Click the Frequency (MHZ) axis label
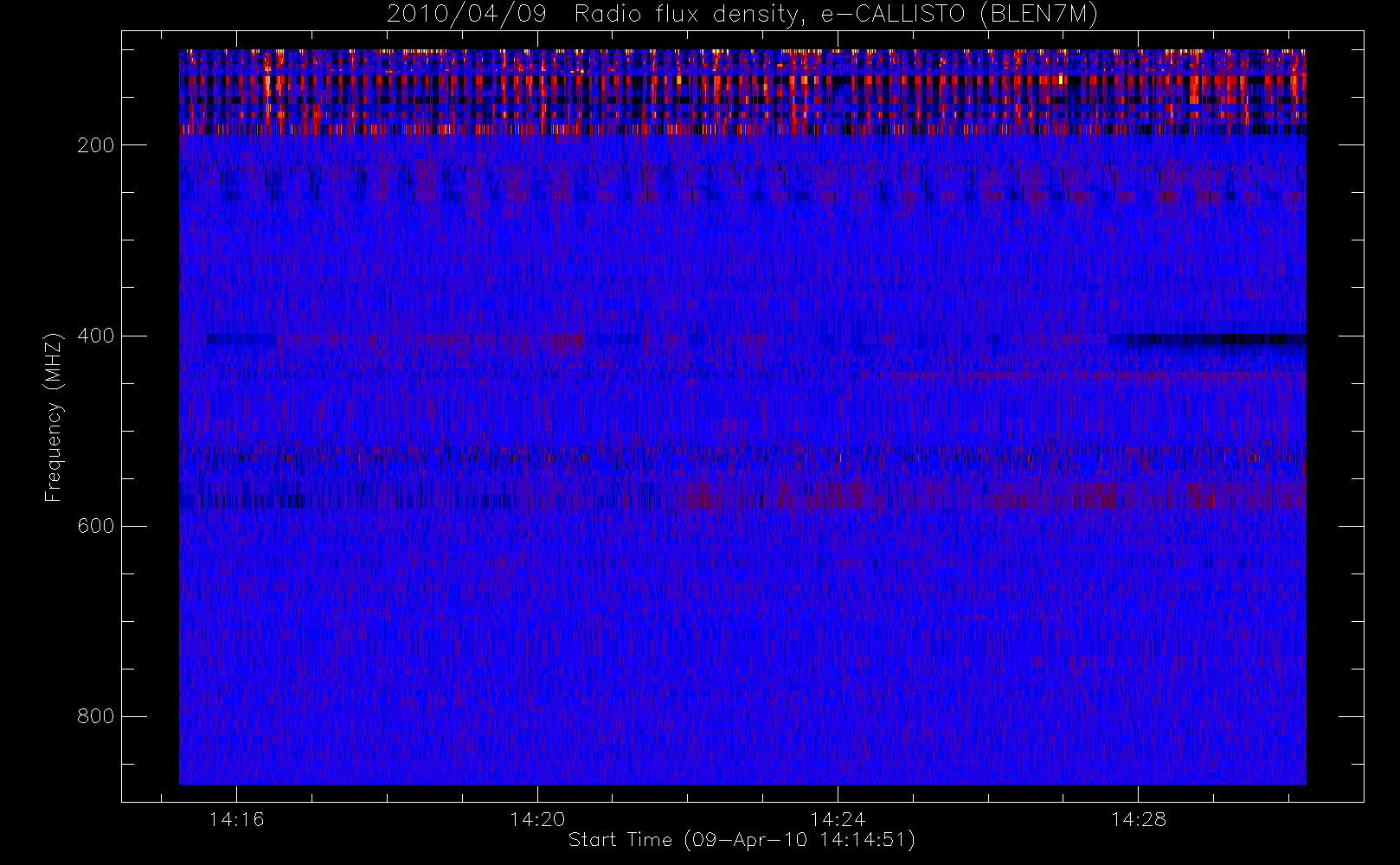Viewport: 1400px width, 865px height. click(54, 417)
